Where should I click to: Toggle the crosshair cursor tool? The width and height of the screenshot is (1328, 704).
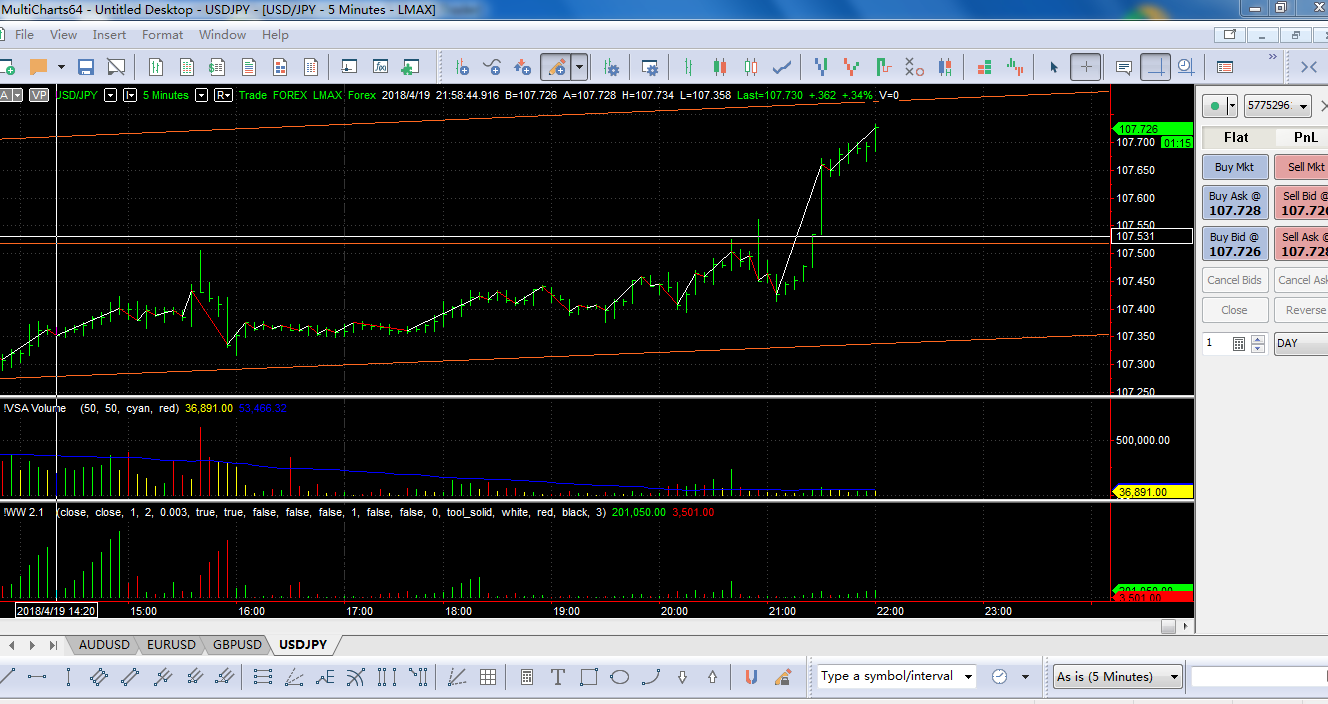[x=1086, y=67]
